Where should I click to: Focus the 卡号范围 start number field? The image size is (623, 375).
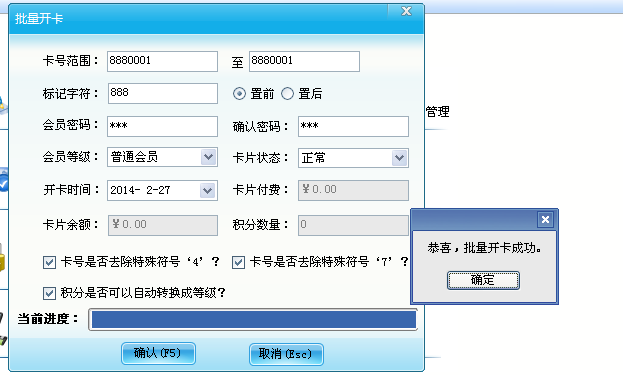pyautogui.click(x=163, y=61)
